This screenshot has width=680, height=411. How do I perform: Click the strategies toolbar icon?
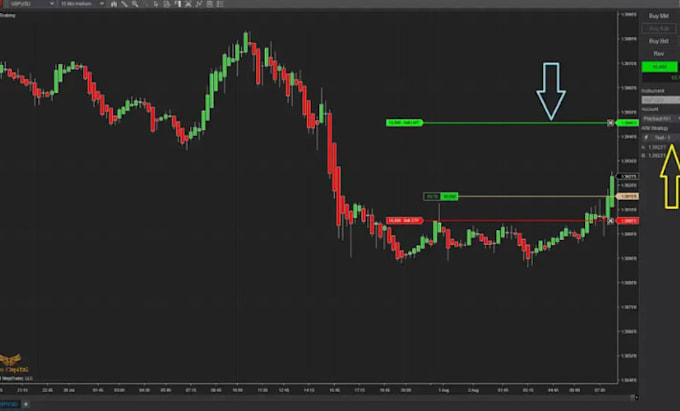pos(199,4)
